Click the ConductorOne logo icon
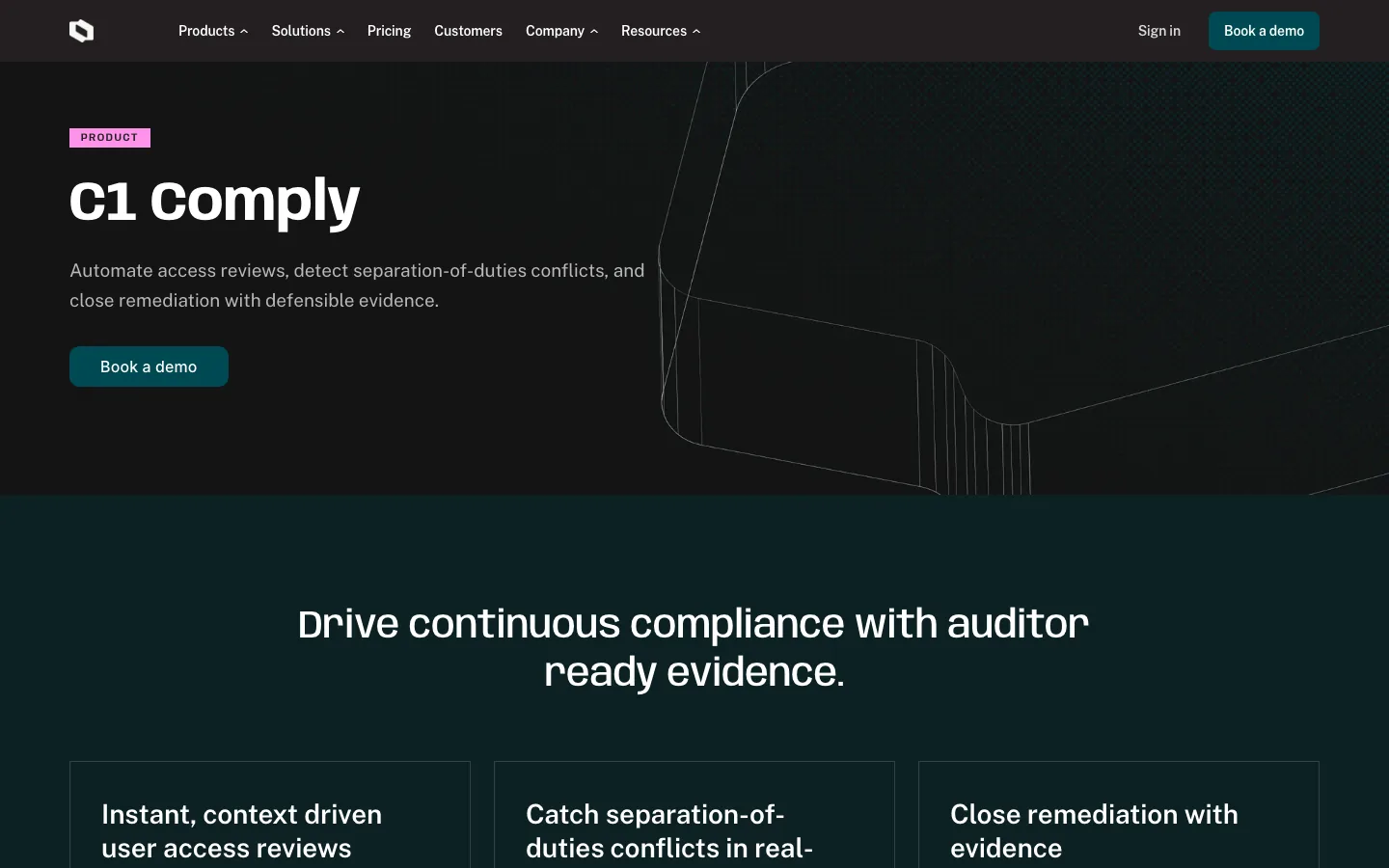Image resolution: width=1389 pixels, height=868 pixels. click(82, 31)
